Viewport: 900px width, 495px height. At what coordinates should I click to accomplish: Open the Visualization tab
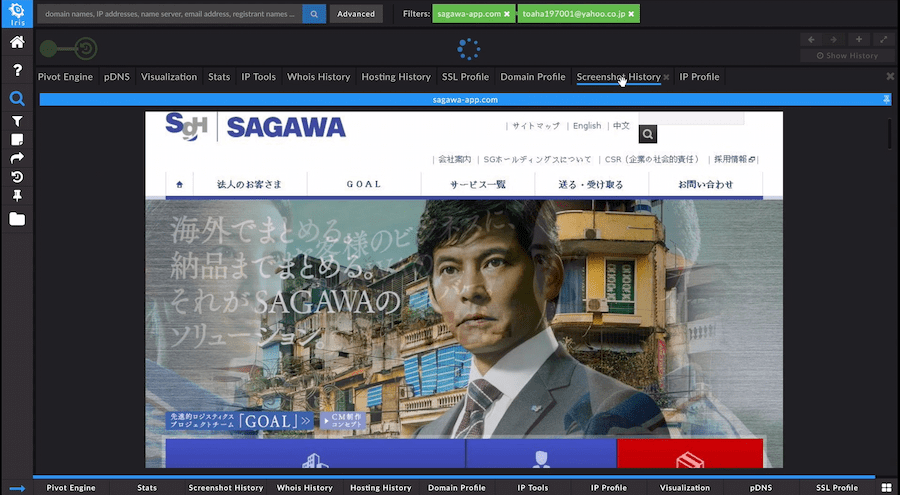[169, 77]
